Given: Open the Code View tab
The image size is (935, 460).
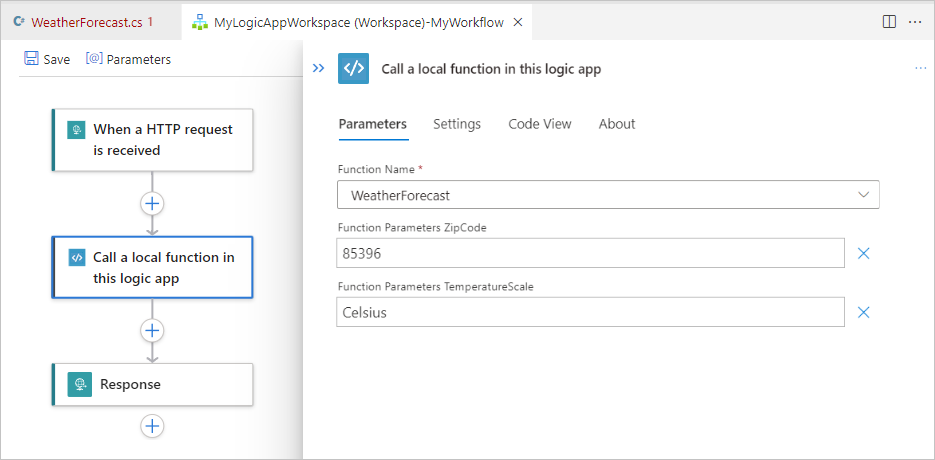Looking at the screenshot, I should coord(540,124).
